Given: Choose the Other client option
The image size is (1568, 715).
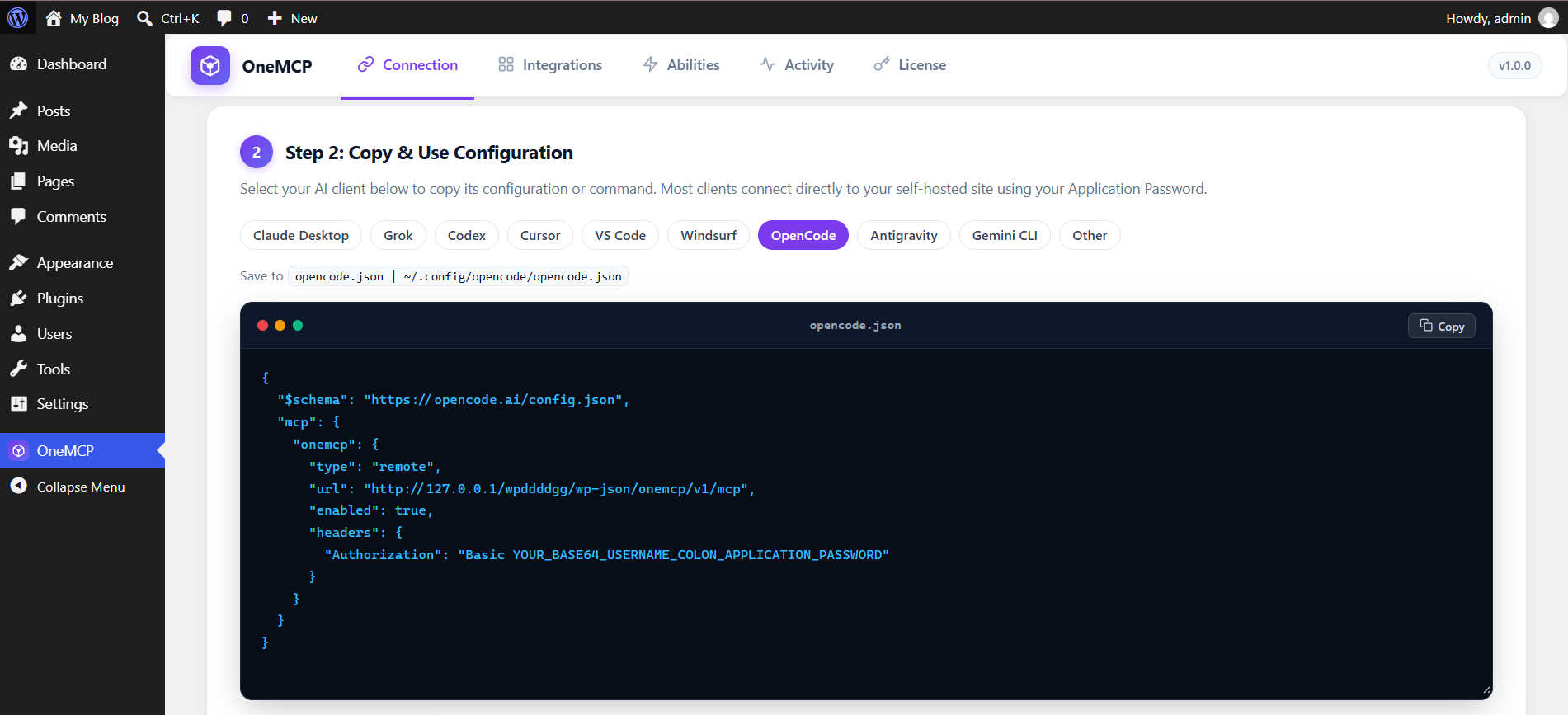Looking at the screenshot, I should coord(1090,235).
